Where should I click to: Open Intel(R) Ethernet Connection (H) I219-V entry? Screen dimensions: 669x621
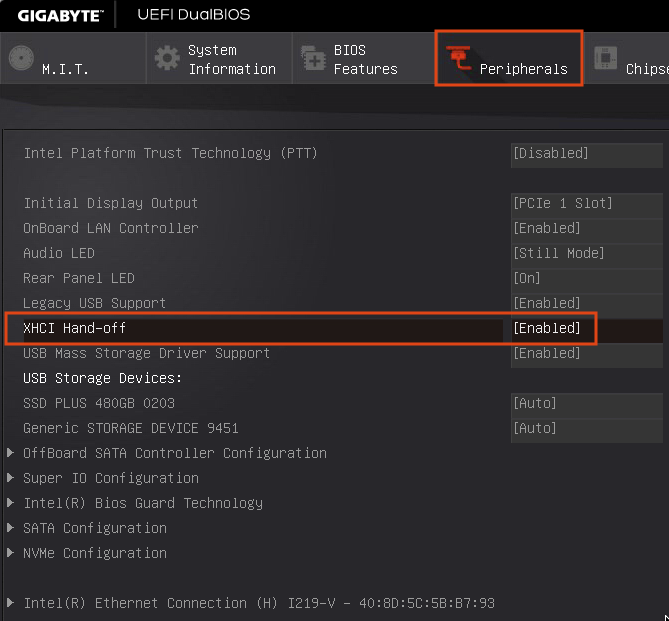point(259,603)
